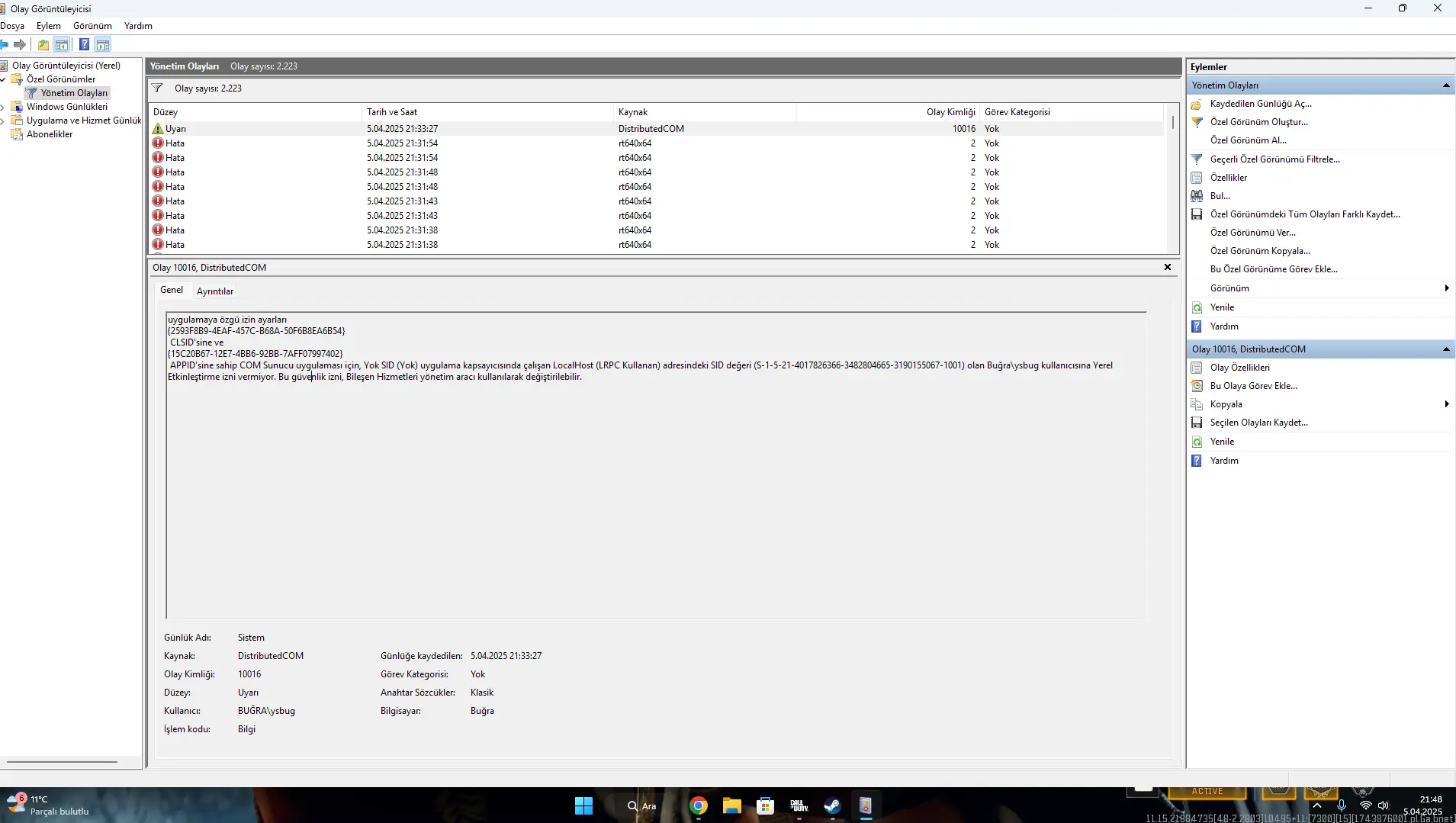Sort by Tarih ve Saat column header
The image size is (1456, 823).
tap(487, 112)
